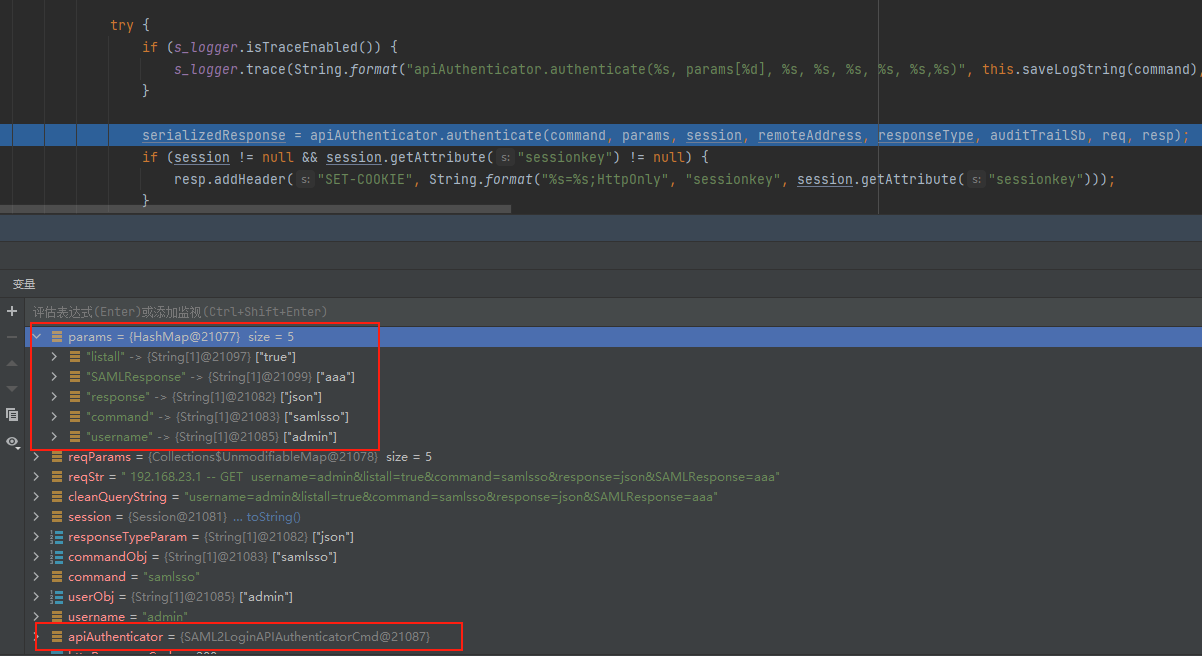Click the evaluate expression input field
The image size is (1202, 656).
[x=400, y=312]
